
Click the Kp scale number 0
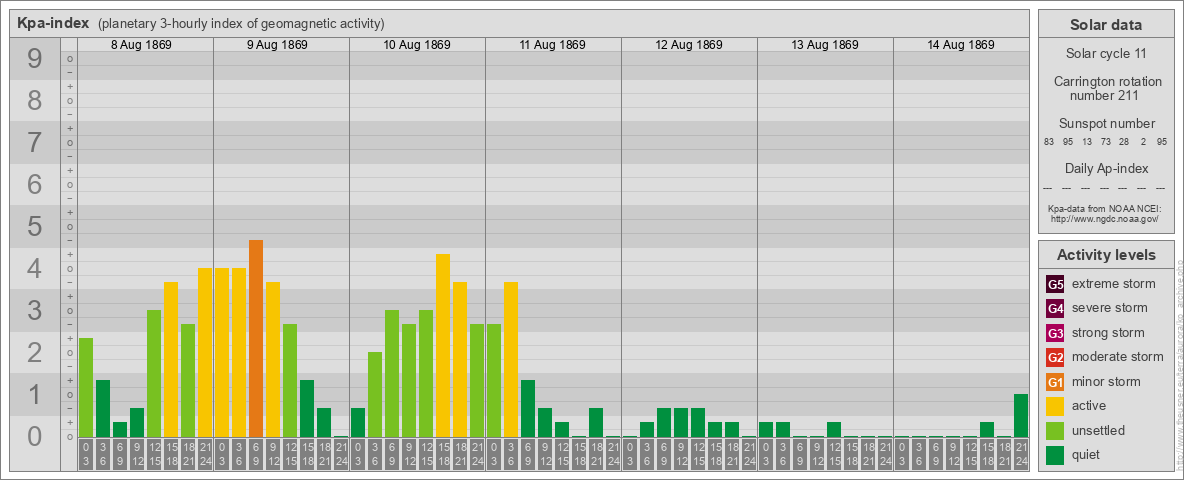pos(35,436)
